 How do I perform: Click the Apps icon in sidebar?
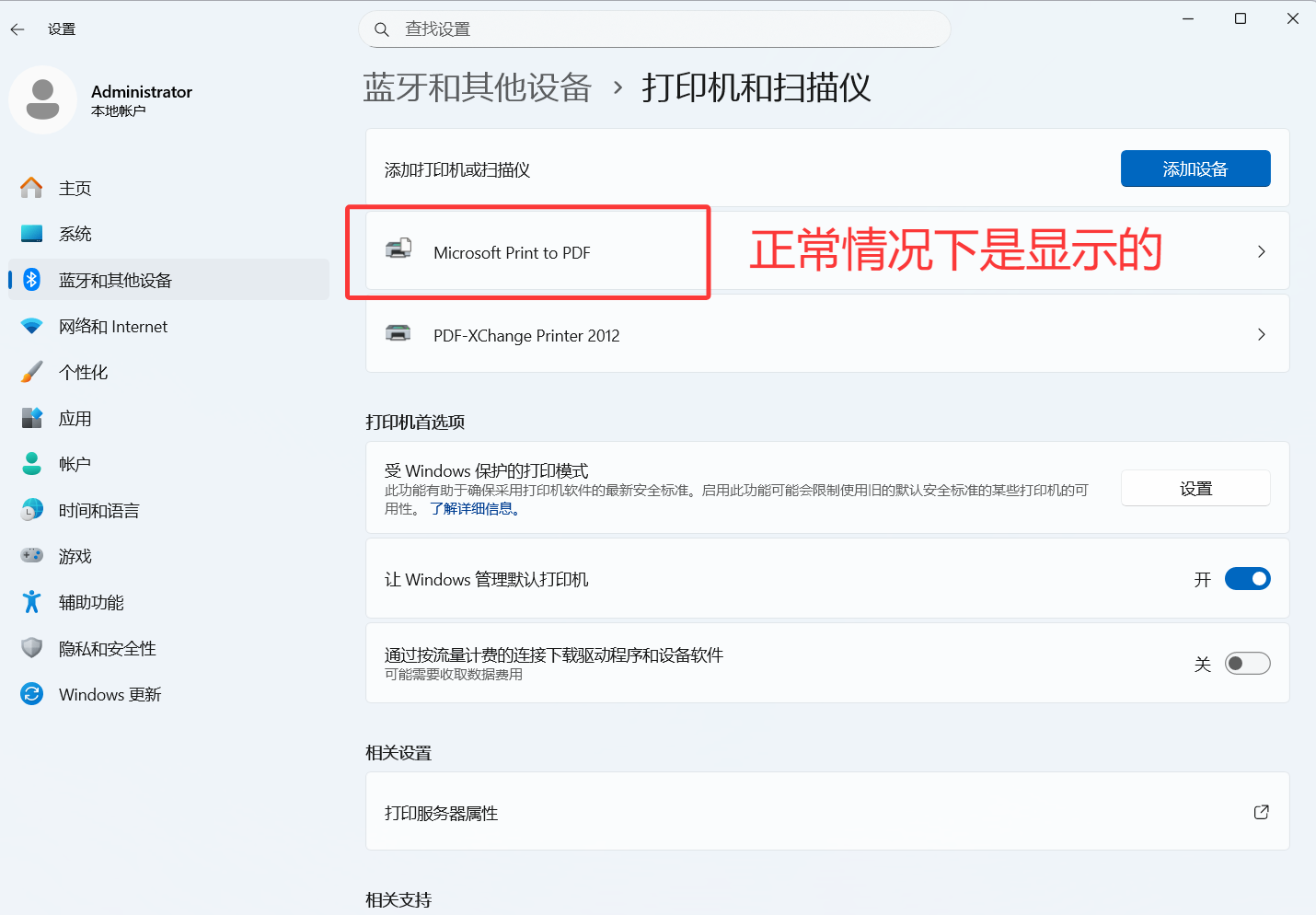coord(31,418)
